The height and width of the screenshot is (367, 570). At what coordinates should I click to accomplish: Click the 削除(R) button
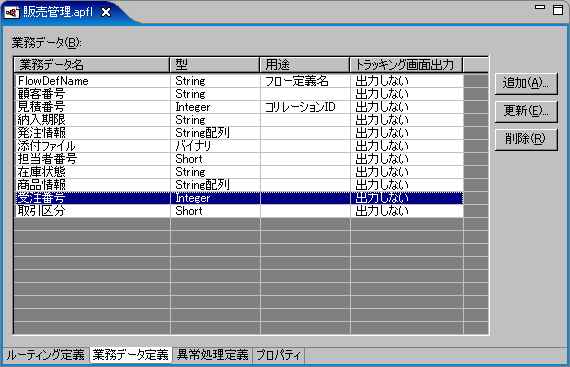(526, 139)
